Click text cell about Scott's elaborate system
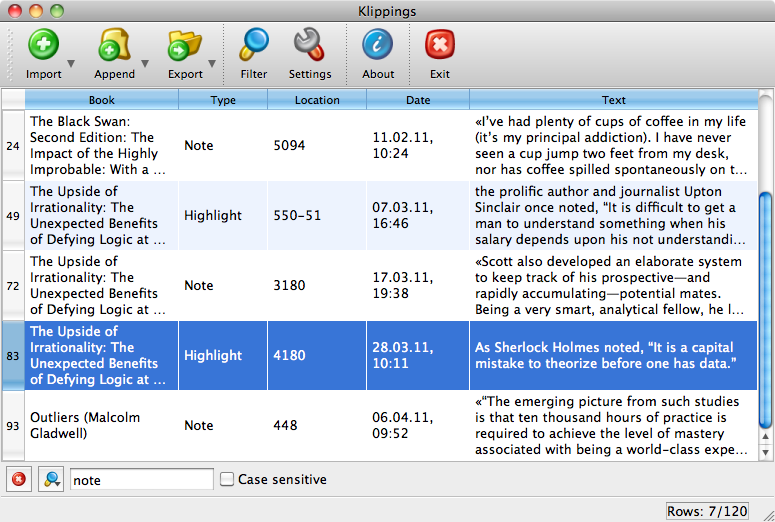 (613, 286)
